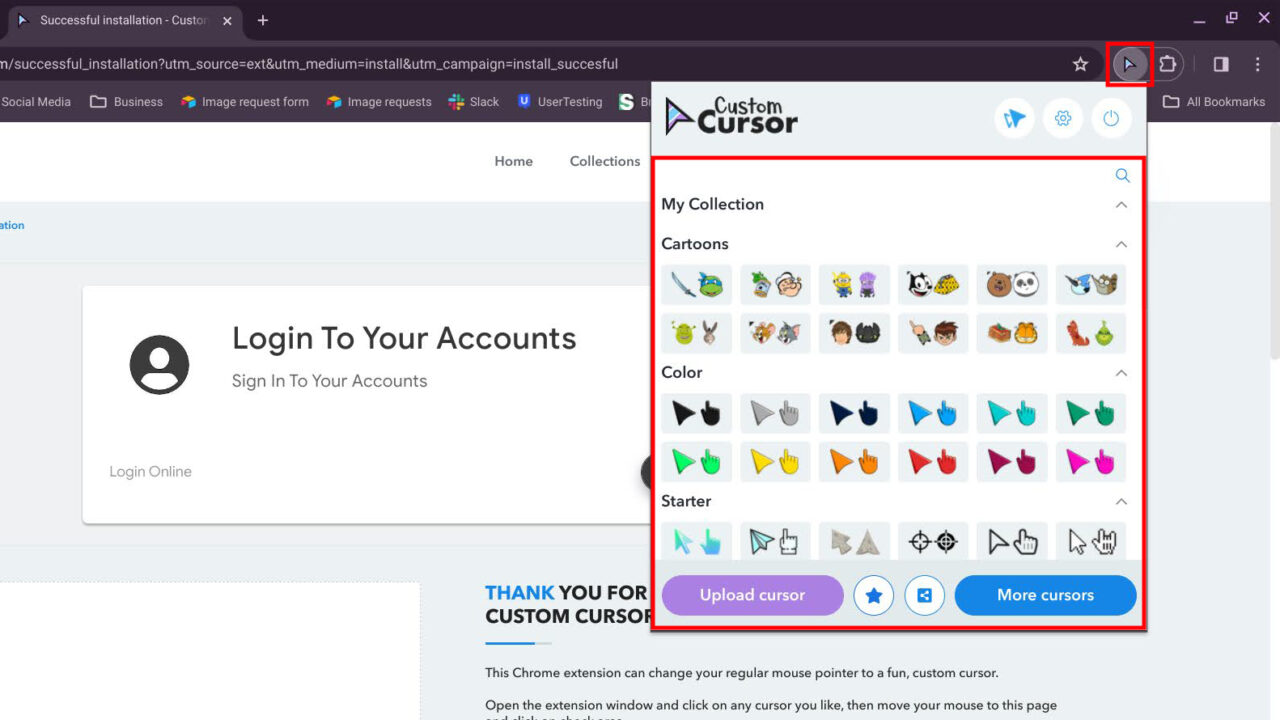Image resolution: width=1280 pixels, height=720 pixels.
Task: Pick the purple Minion cursor
Action: click(x=854, y=284)
